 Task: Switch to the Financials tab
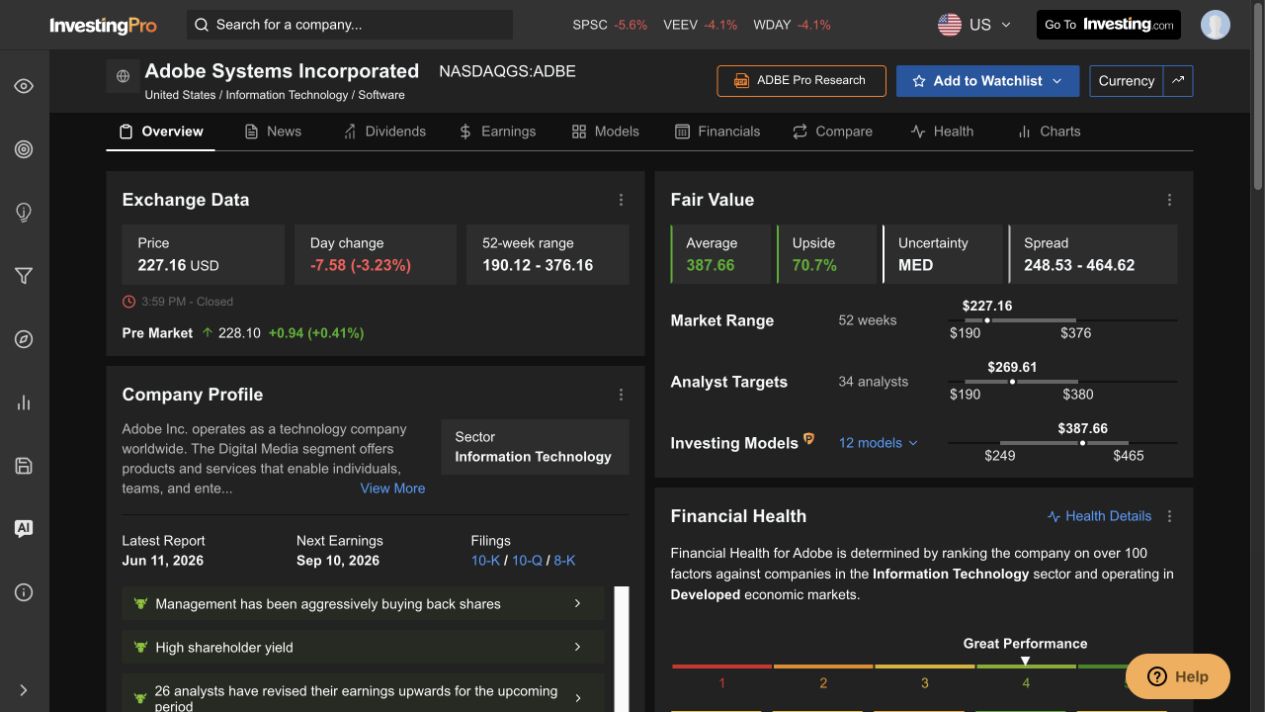[x=718, y=131]
